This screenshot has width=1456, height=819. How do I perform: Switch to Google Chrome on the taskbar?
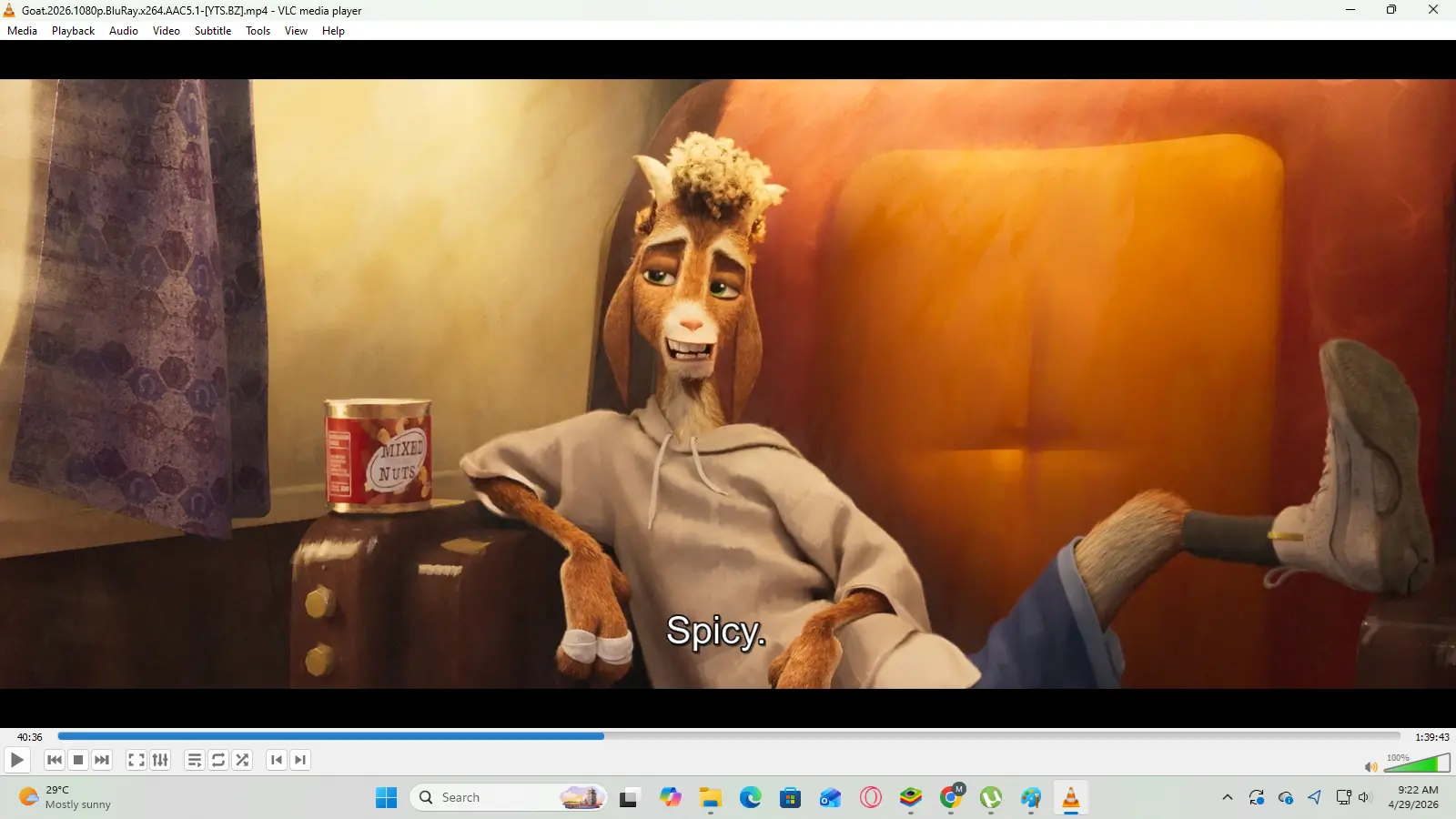tap(951, 798)
